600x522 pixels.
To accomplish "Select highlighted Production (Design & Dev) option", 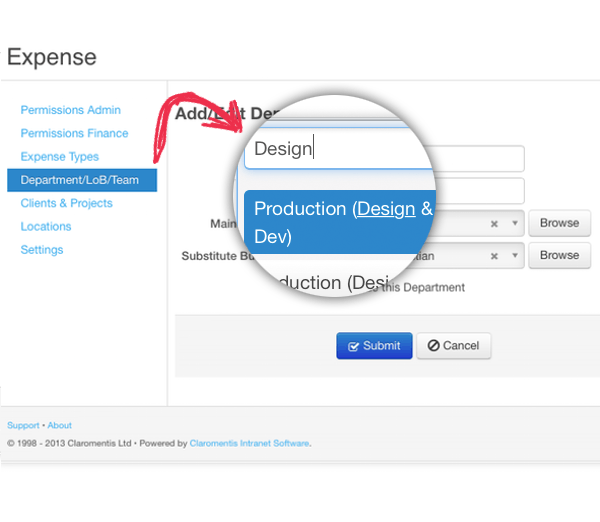I will tap(340, 222).
